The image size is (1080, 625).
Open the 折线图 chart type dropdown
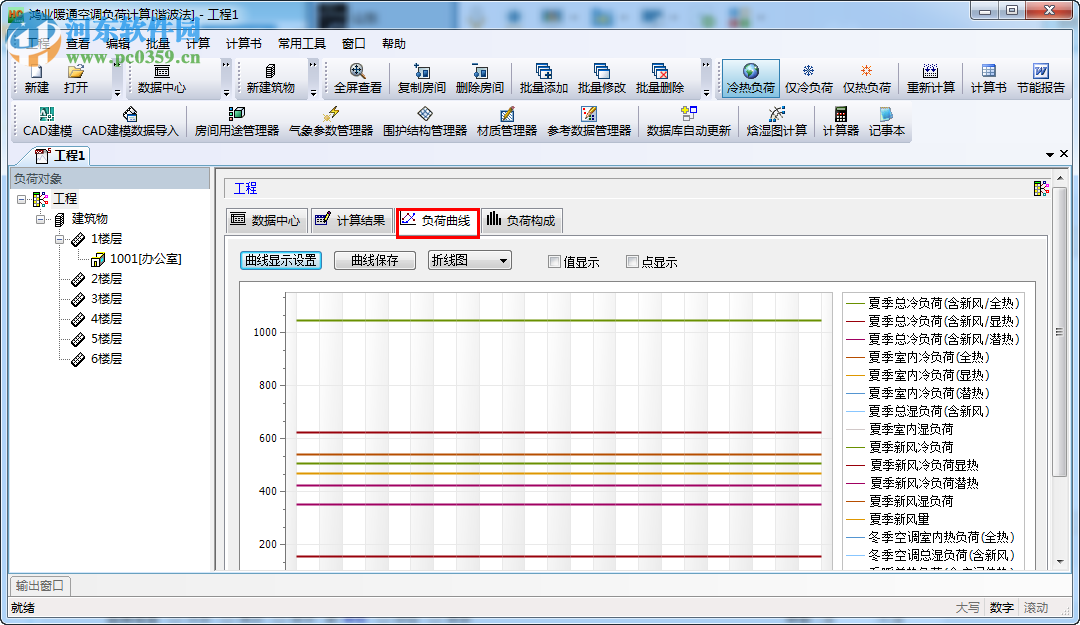tap(469, 261)
